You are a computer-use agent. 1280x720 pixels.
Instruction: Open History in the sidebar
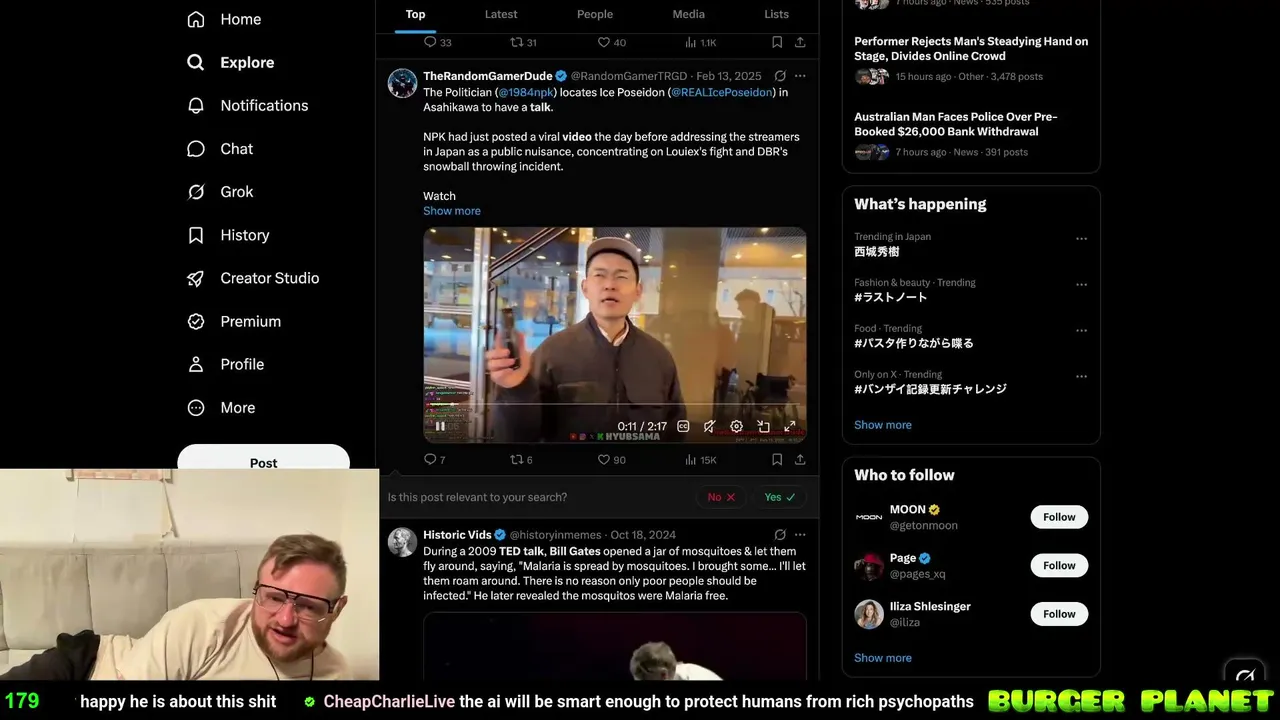click(228, 235)
